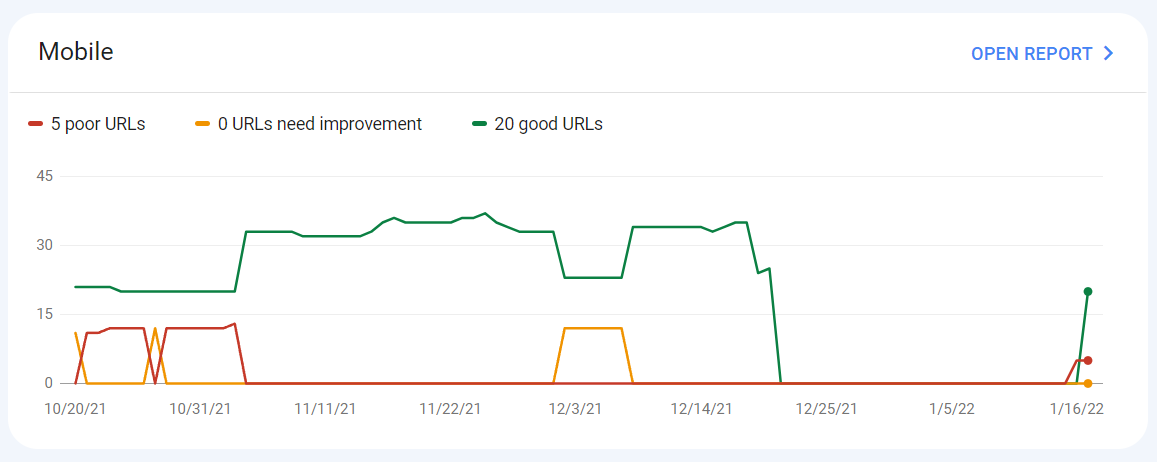Click the Mobile card heading
Viewport: 1157px width, 462px height.
click(x=75, y=52)
